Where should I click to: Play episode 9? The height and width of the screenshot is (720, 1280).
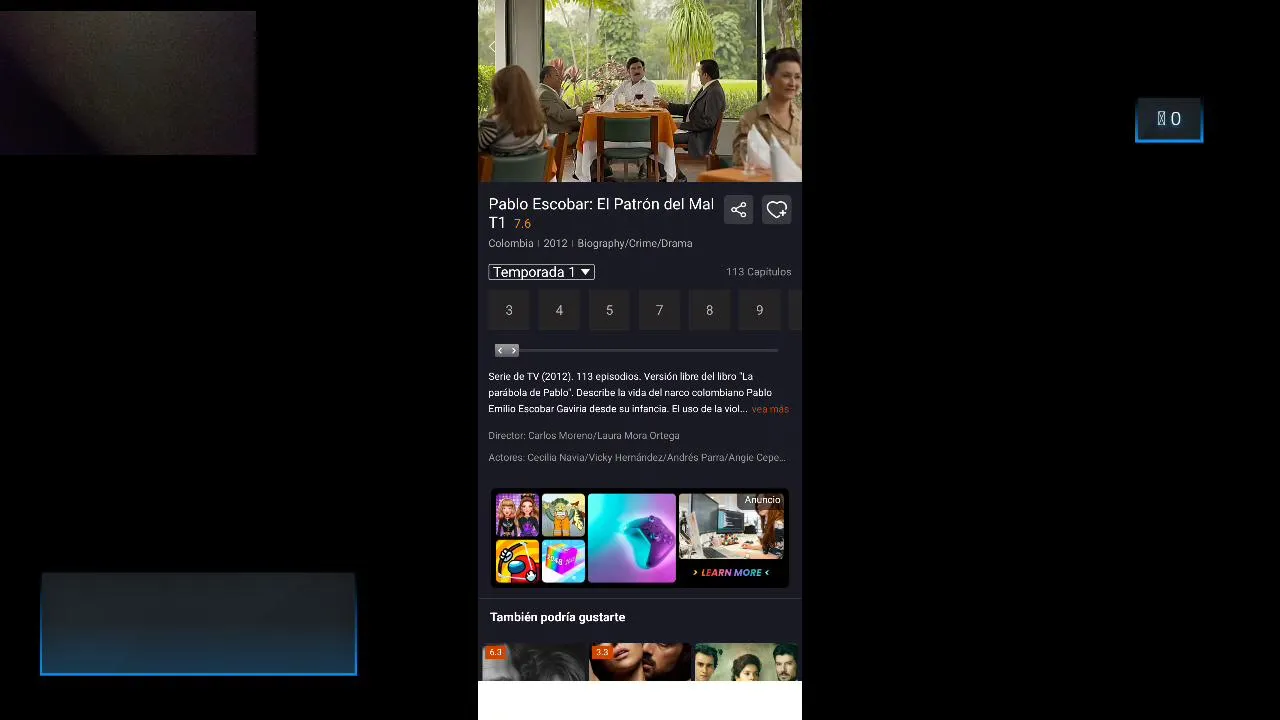759,310
